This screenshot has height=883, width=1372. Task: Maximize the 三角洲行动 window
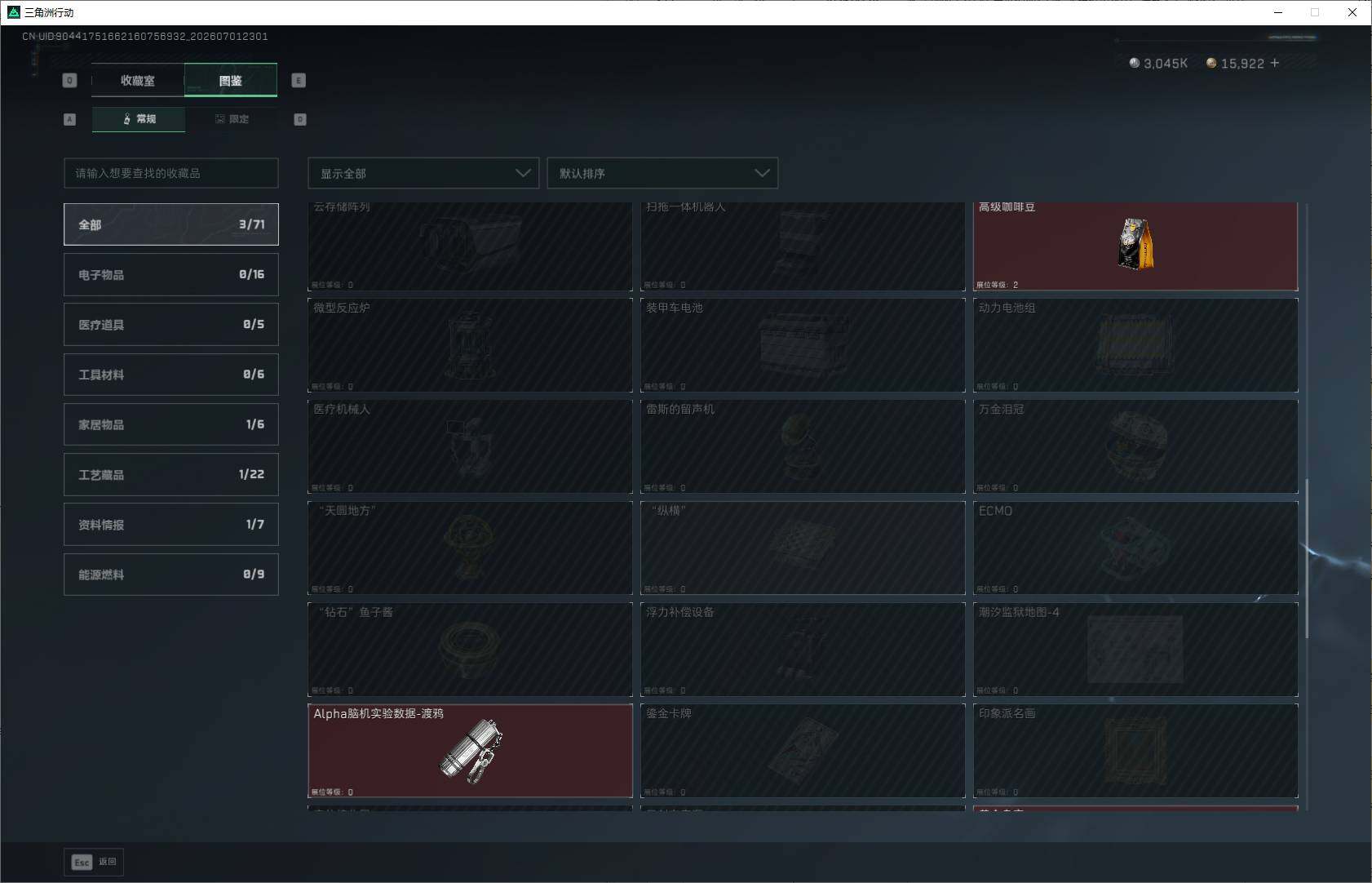[1315, 12]
